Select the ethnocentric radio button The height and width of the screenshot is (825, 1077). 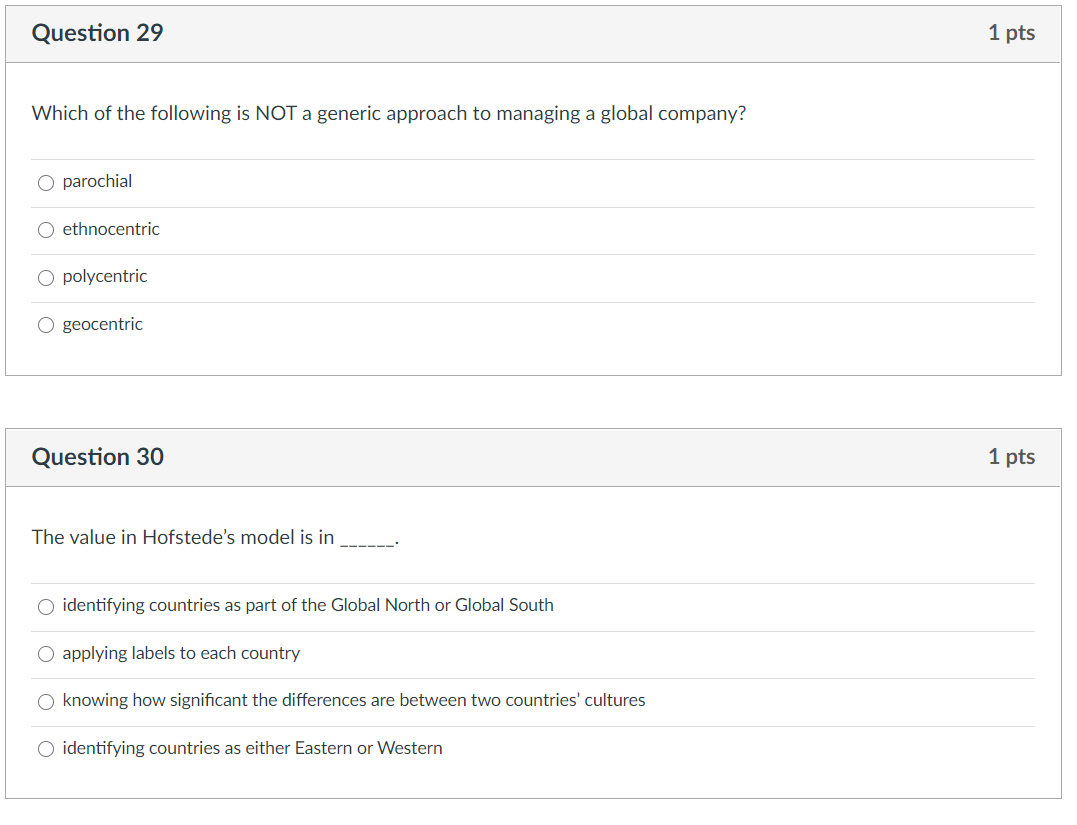click(x=46, y=230)
